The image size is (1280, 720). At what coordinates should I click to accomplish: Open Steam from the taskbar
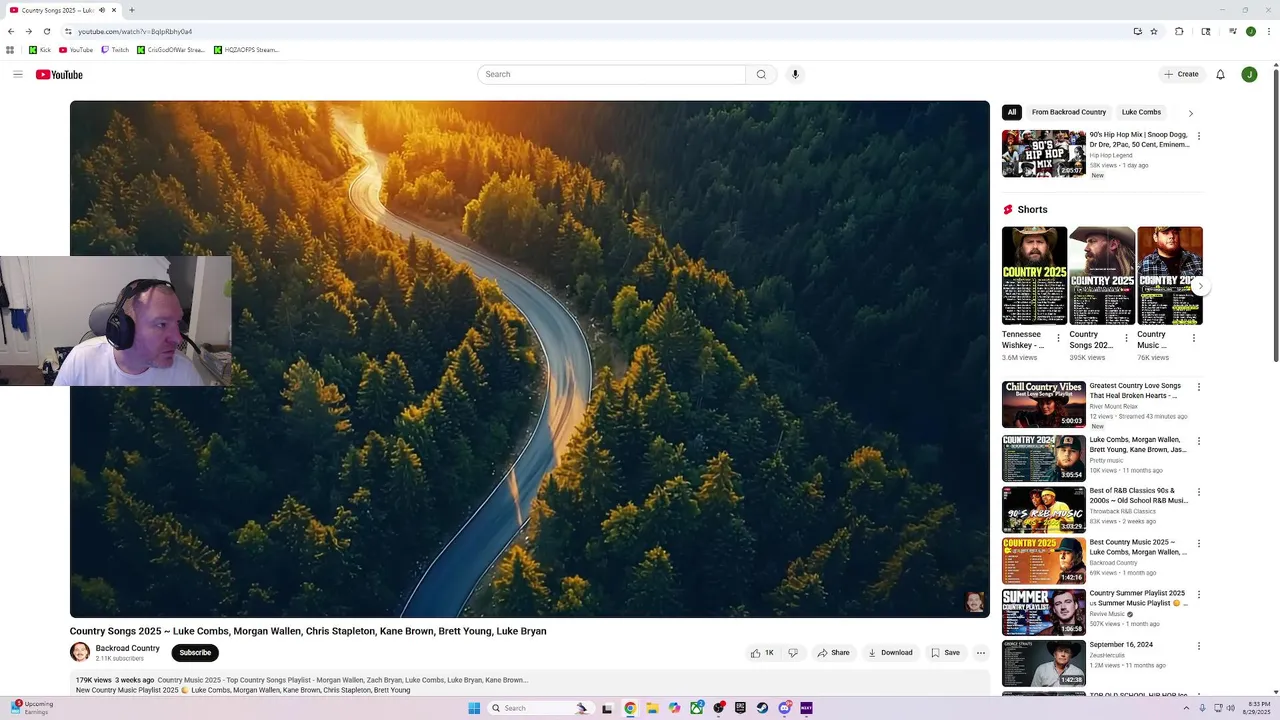(762, 708)
